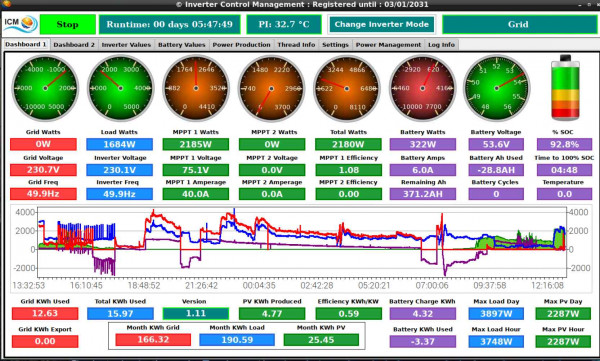The width and height of the screenshot is (600, 361).
Task: Click the Battery Voltage gauge dial
Action: [x=497, y=88]
